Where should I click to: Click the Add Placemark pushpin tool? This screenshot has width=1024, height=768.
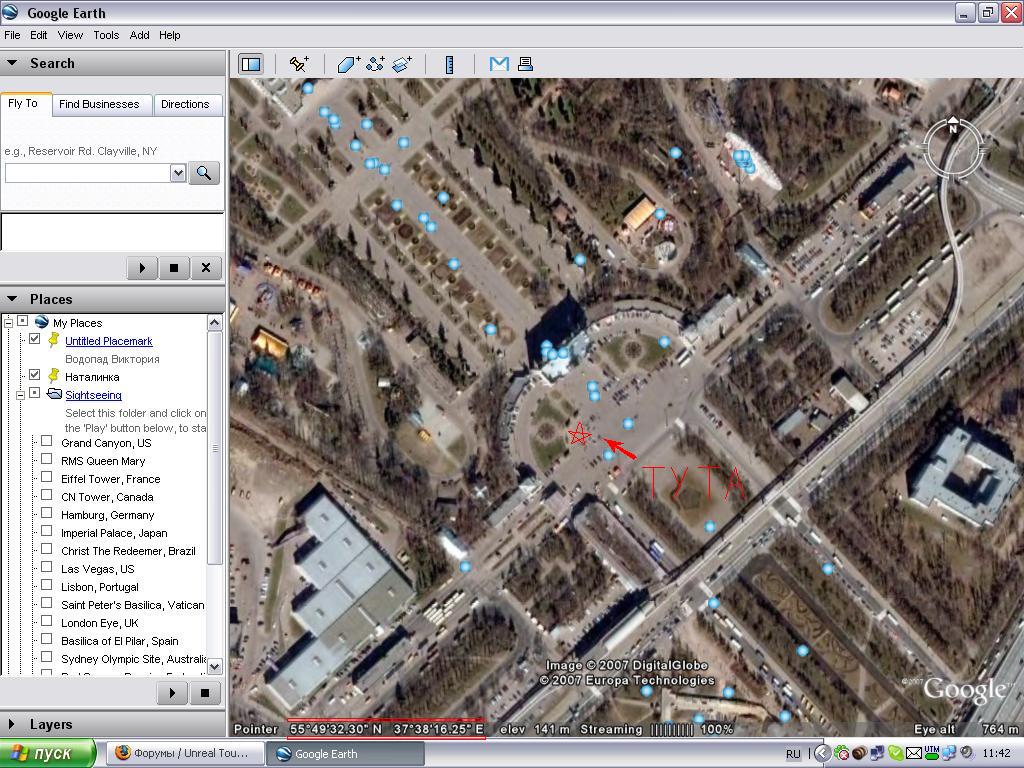(x=299, y=64)
